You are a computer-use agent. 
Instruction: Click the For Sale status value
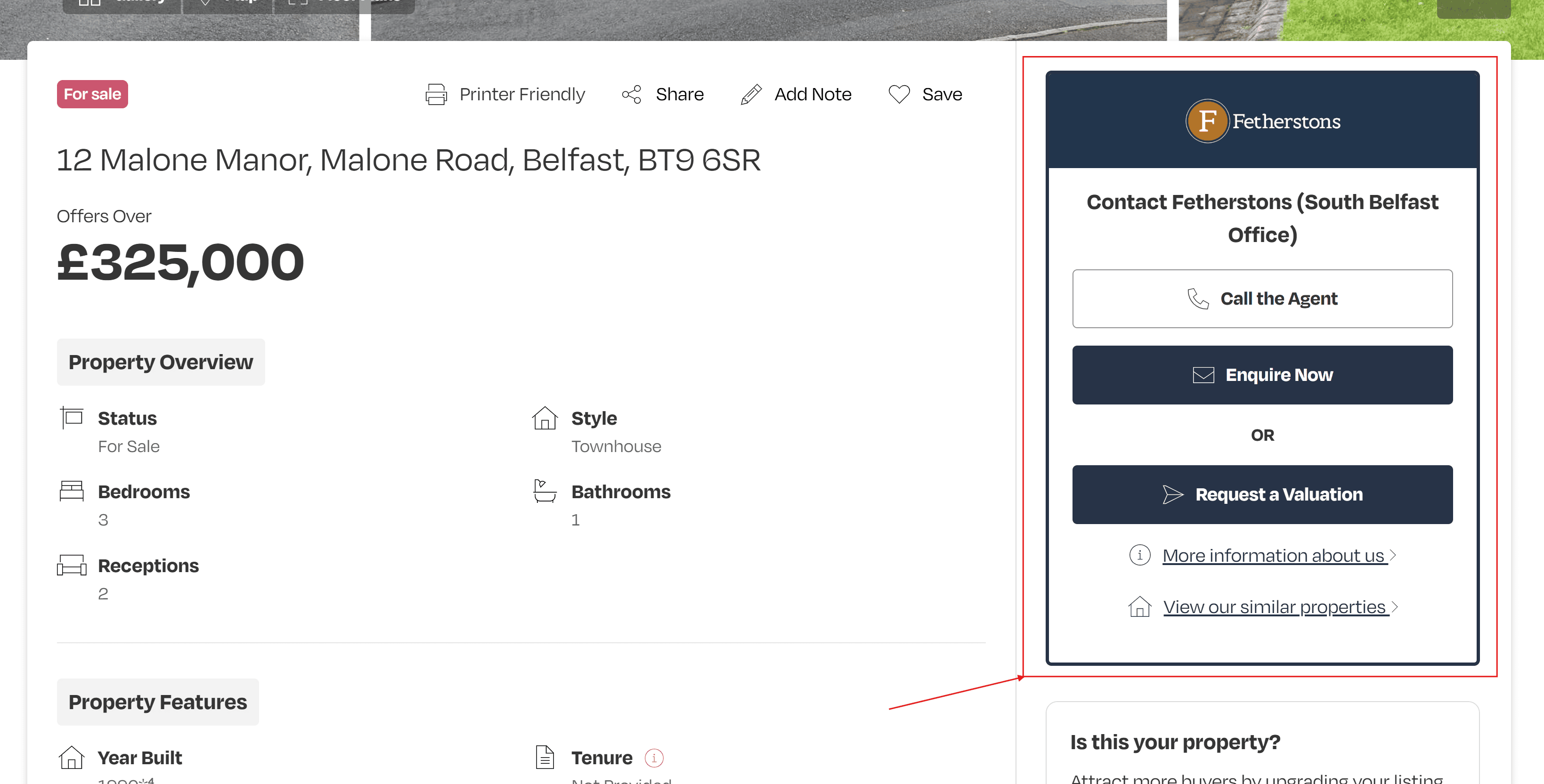click(x=128, y=446)
